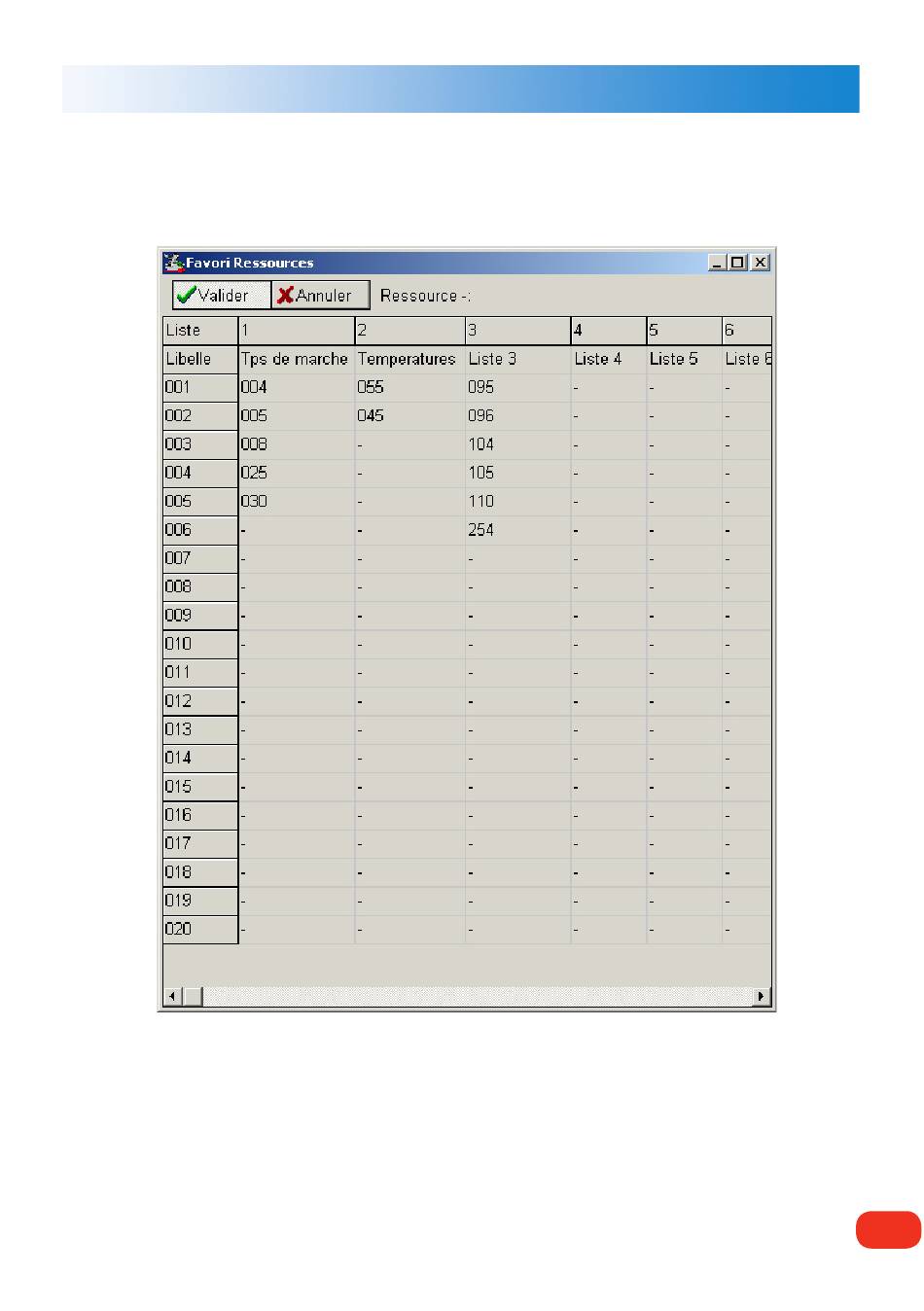
Task: Minimize the Favori Ressources window
Action: click(x=717, y=263)
